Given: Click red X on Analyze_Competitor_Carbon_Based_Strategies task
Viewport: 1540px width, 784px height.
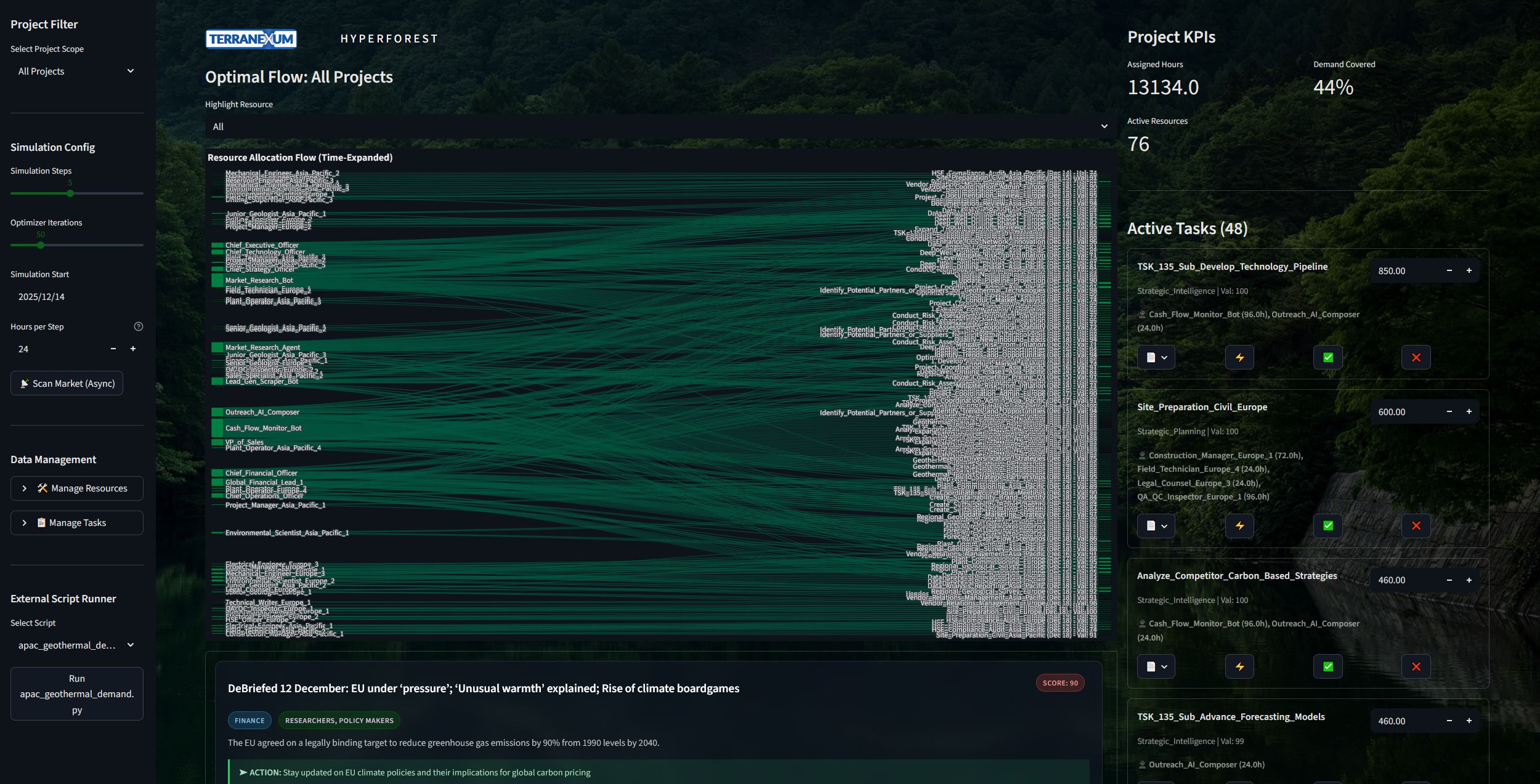Looking at the screenshot, I should (1416, 666).
